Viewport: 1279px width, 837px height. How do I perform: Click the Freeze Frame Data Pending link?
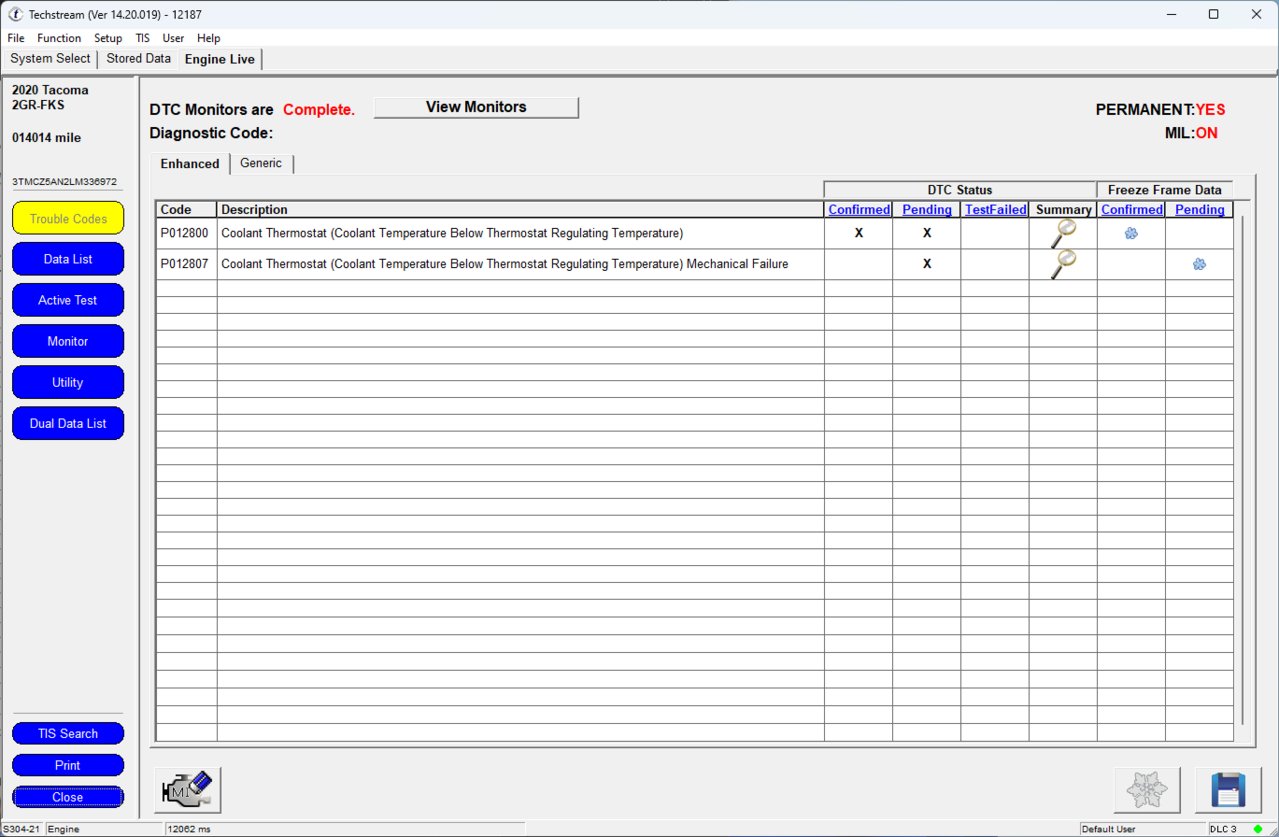(1200, 210)
